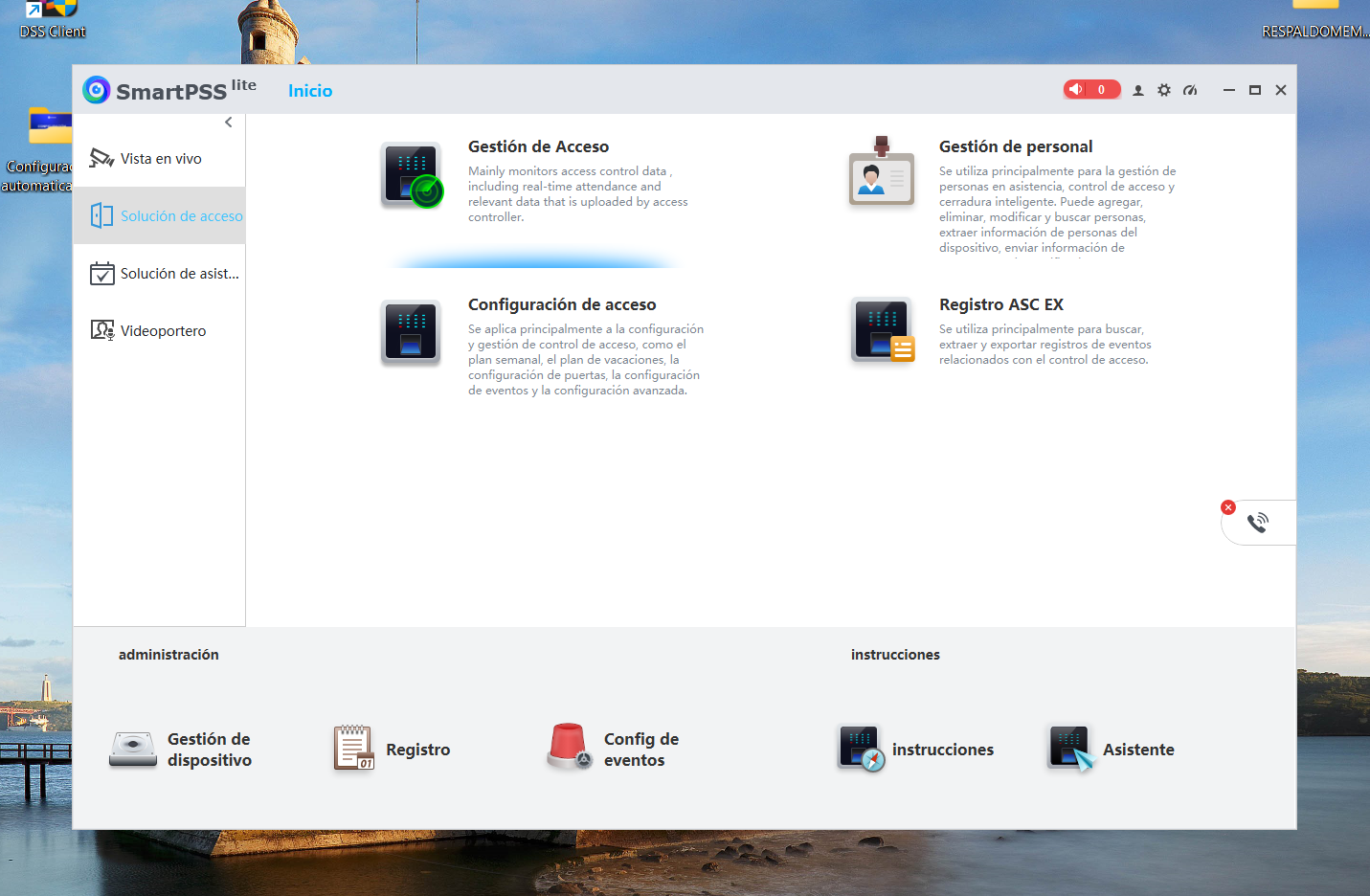The image size is (1370, 896).
Task: Open the system resource gauge icon
Action: [x=1190, y=90]
